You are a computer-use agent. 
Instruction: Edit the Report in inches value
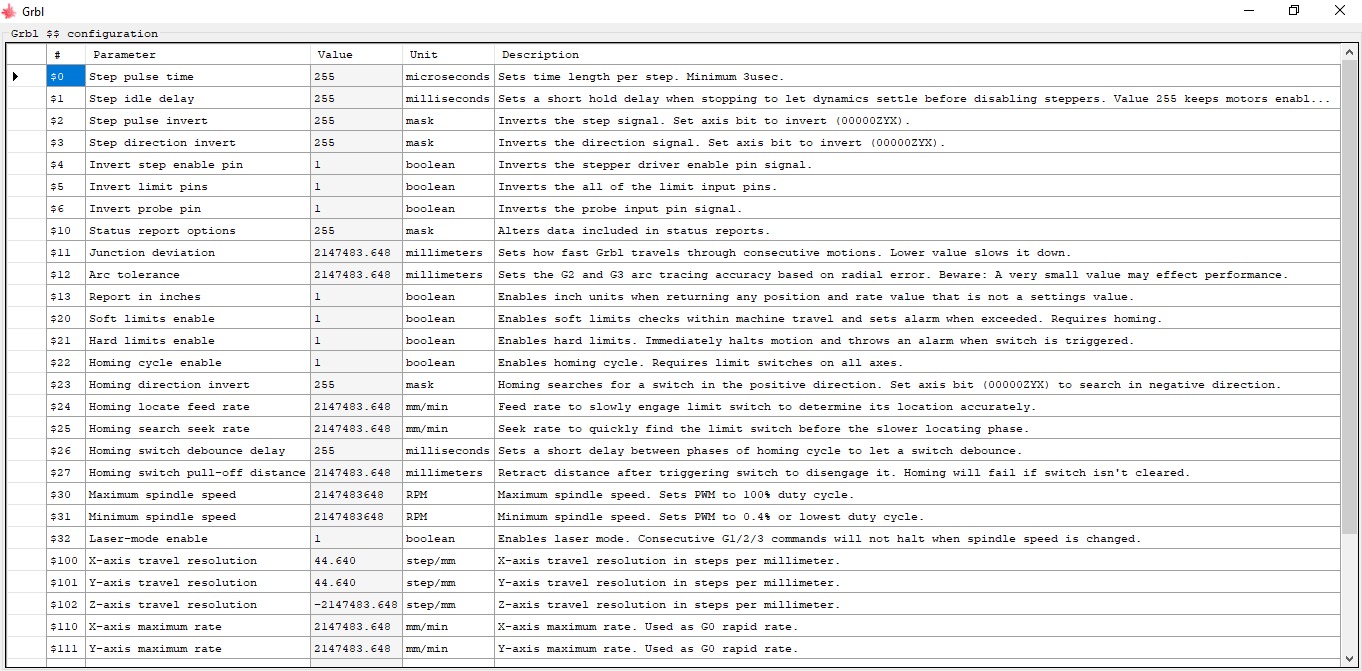(x=356, y=297)
